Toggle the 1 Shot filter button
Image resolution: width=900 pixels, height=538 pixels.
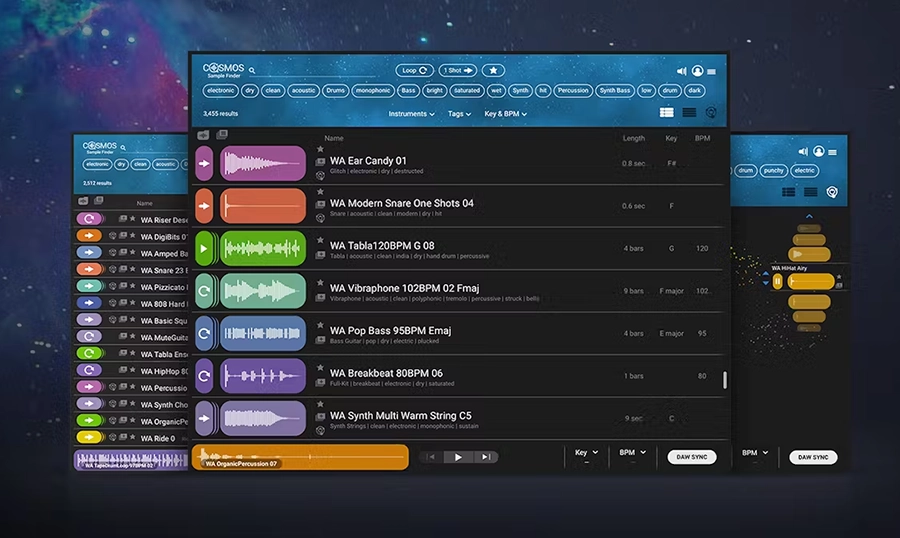tap(457, 70)
